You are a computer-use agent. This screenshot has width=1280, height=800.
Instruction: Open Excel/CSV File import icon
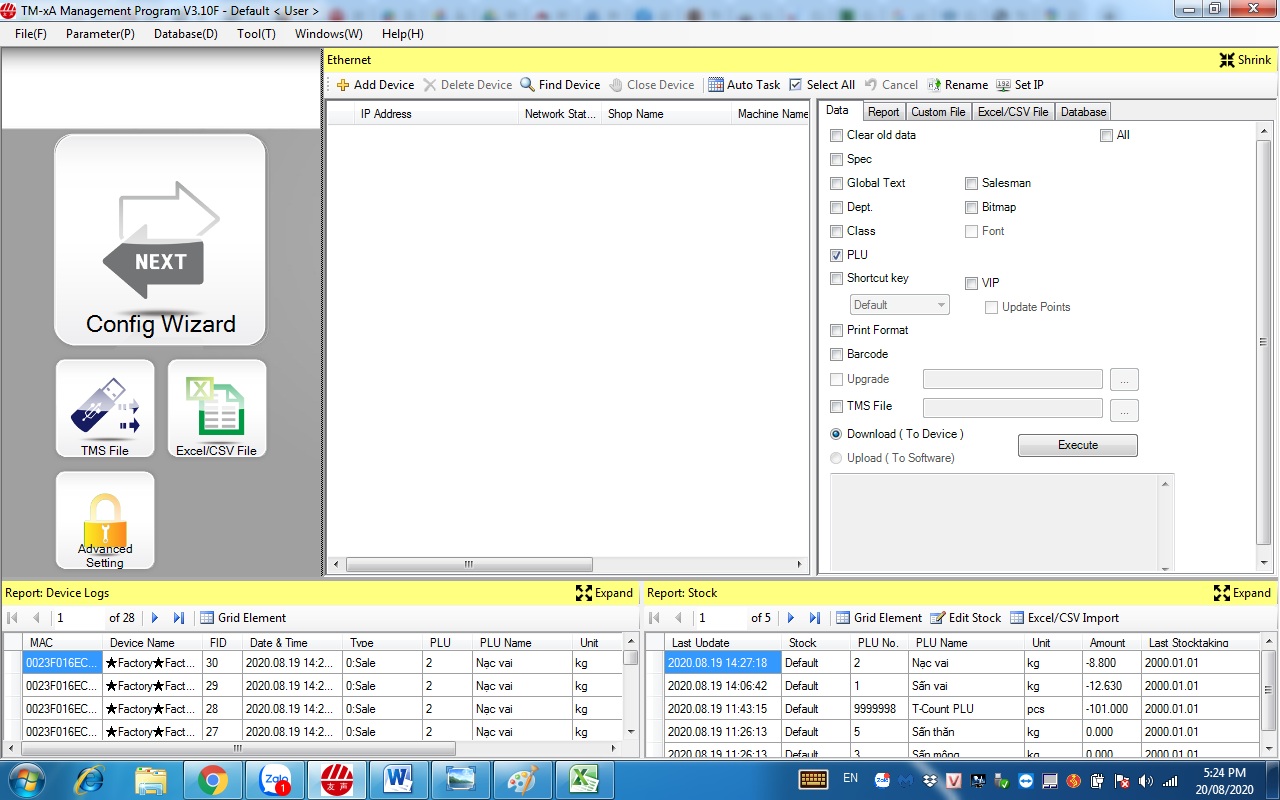pyautogui.click(x=216, y=408)
